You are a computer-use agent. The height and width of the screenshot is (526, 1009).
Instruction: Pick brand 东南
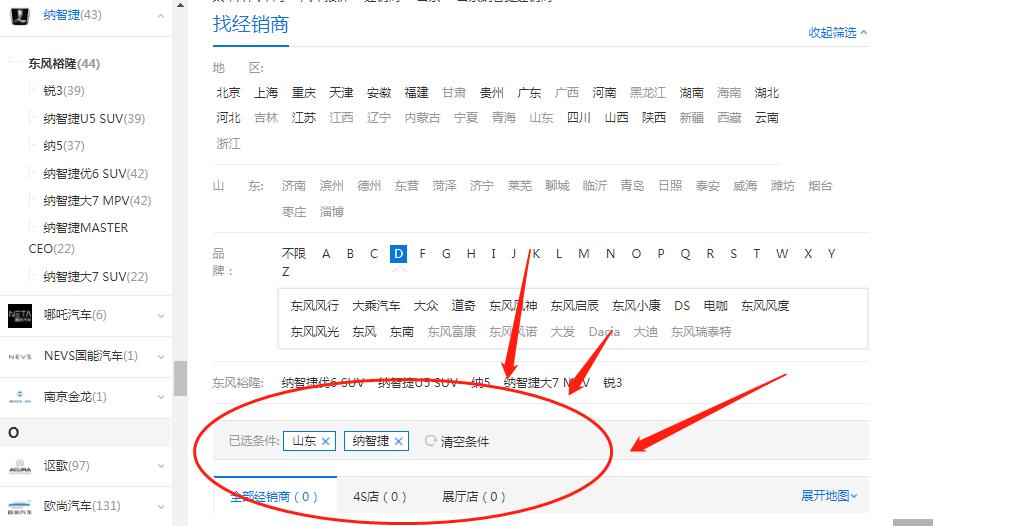(402, 332)
